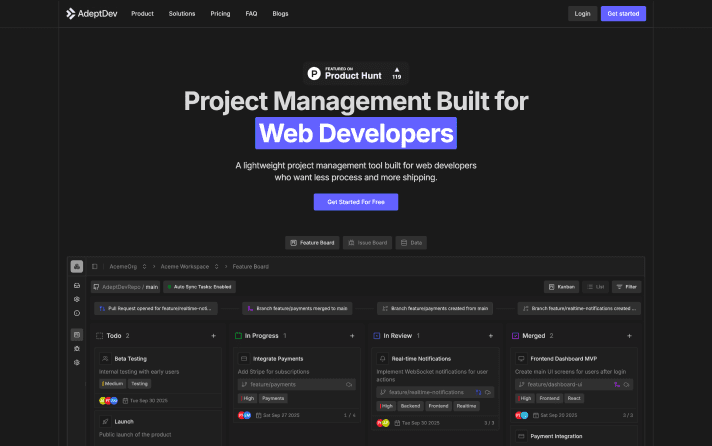Viewport: 712px width, 446px height.
Task: Open the Beta Testing card
Action: pos(158,378)
